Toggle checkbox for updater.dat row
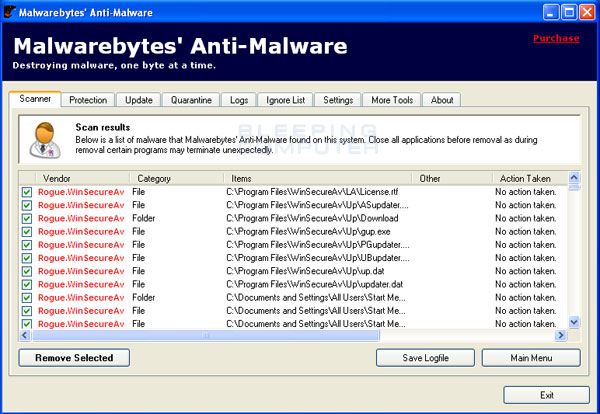Screen dimensions: 600x414 point(27,284)
